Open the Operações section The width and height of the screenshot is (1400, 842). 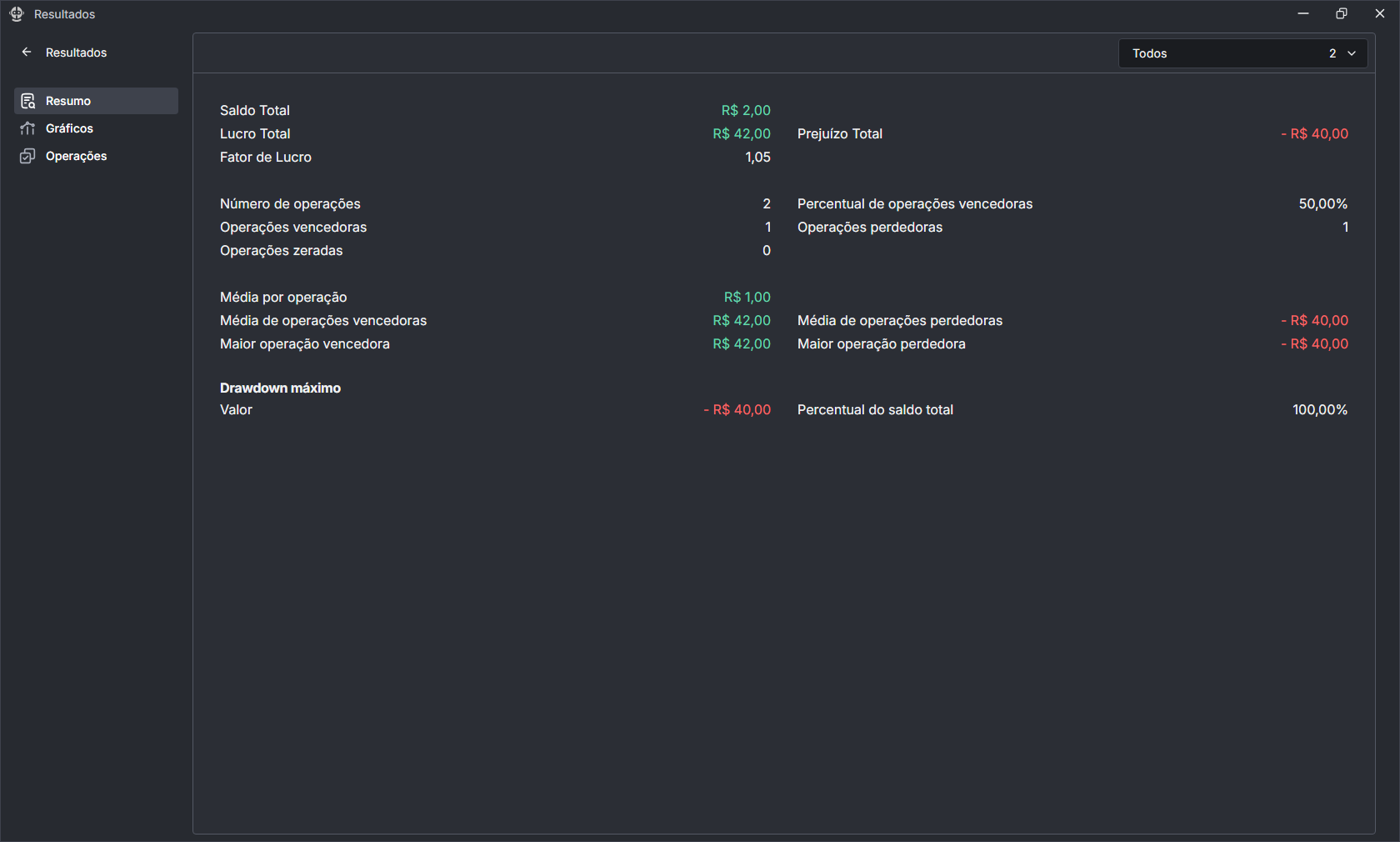coord(76,156)
